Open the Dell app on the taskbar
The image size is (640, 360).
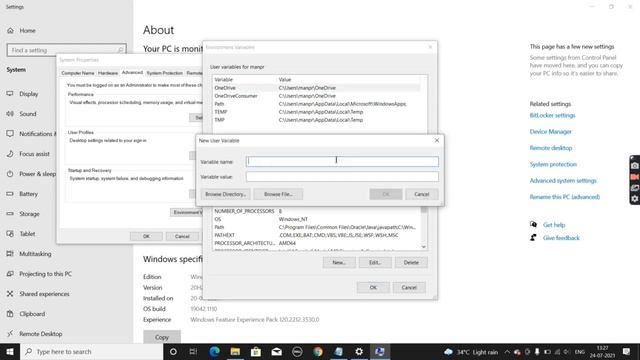(x=297, y=351)
